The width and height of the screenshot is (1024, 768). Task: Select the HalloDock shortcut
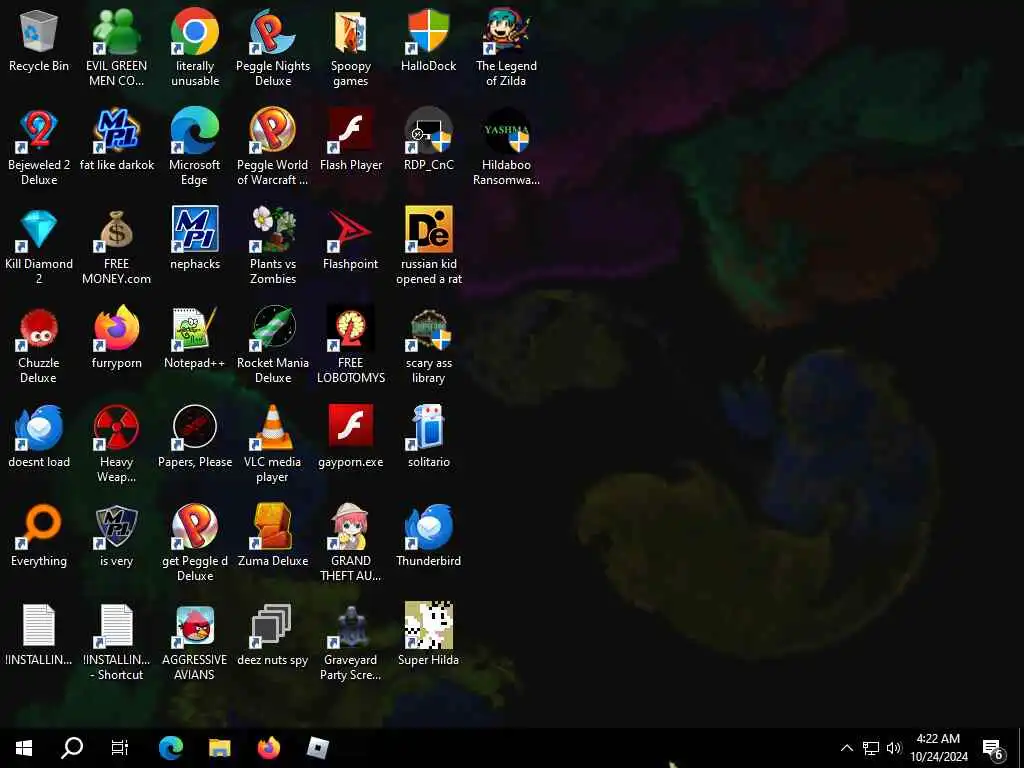tap(428, 40)
